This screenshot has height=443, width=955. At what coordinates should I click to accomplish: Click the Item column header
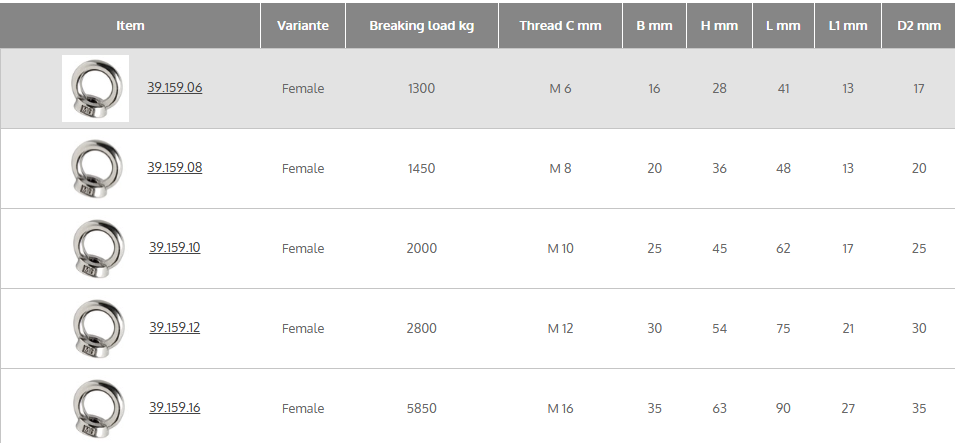coord(130,25)
